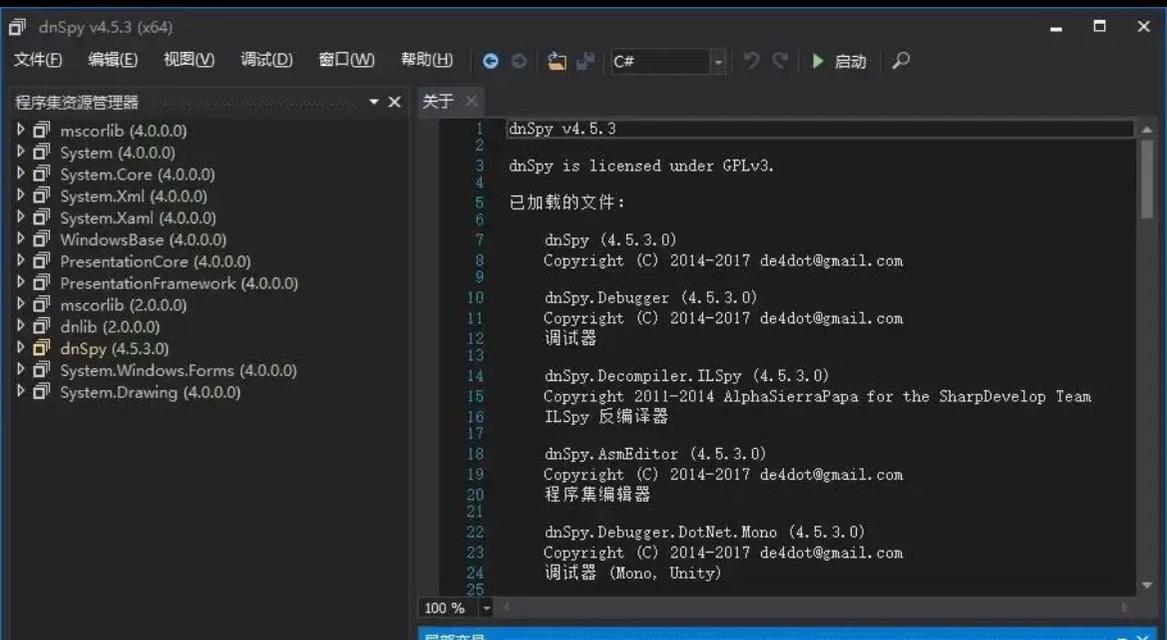1167x640 pixels.
Task: Click the AlphaSierraPapa copyright line
Action: point(817,397)
